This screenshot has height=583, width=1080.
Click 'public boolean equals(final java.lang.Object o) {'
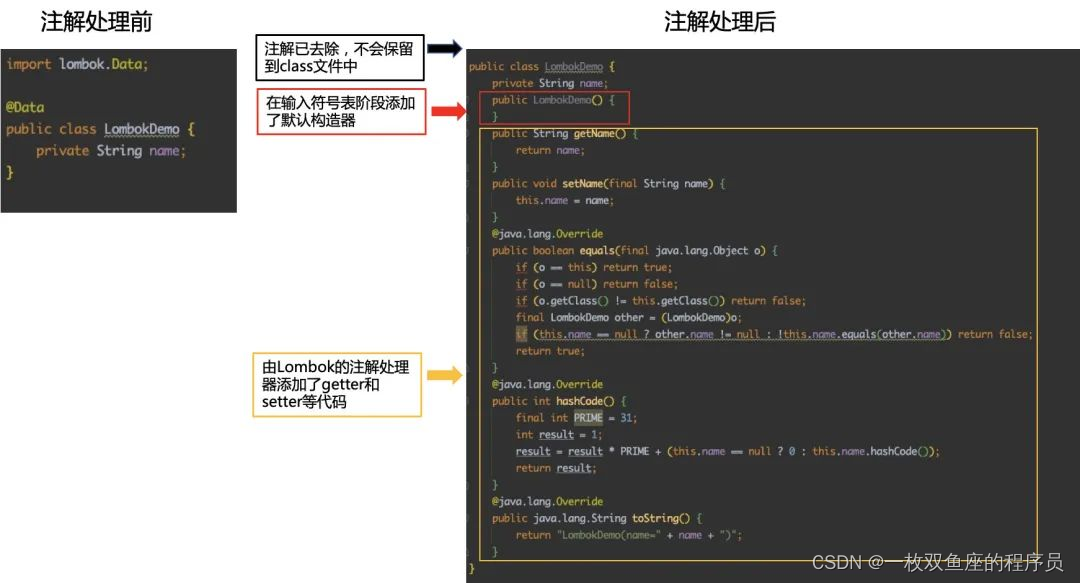634,251
